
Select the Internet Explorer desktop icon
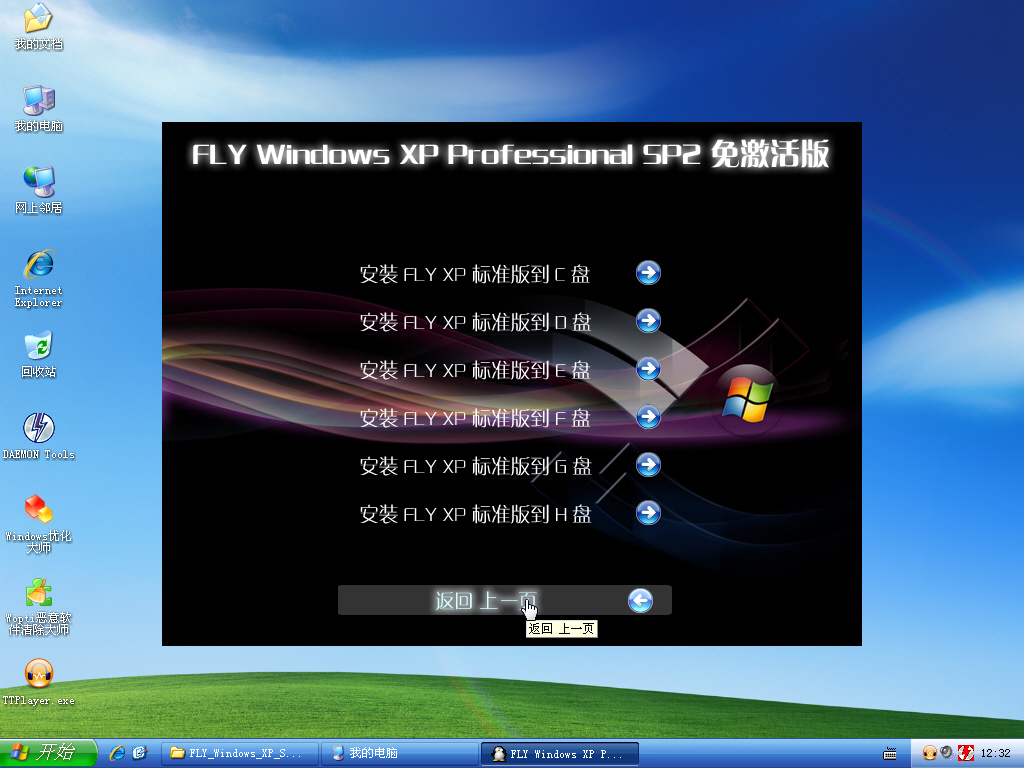39,278
